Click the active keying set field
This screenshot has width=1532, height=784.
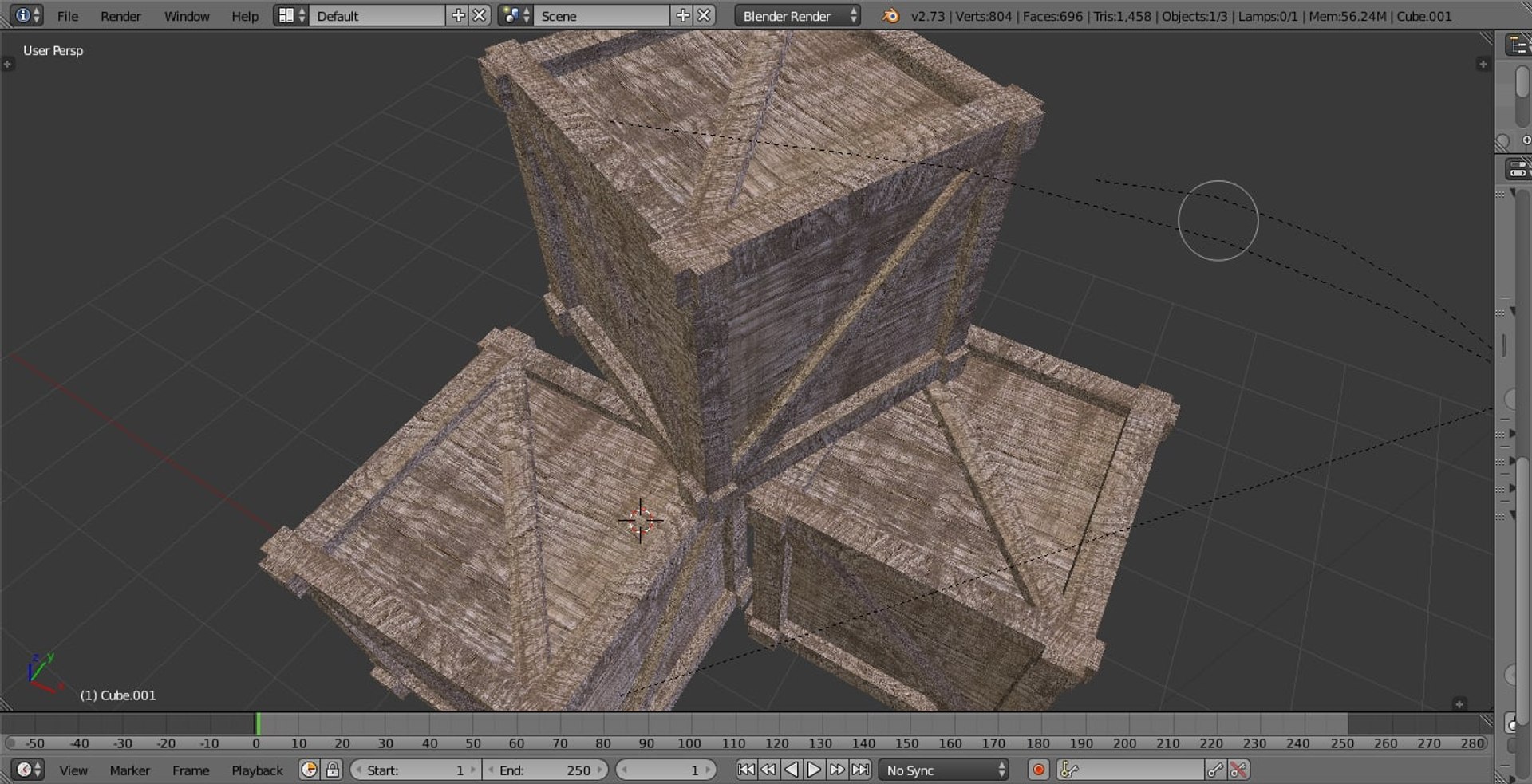point(1130,770)
